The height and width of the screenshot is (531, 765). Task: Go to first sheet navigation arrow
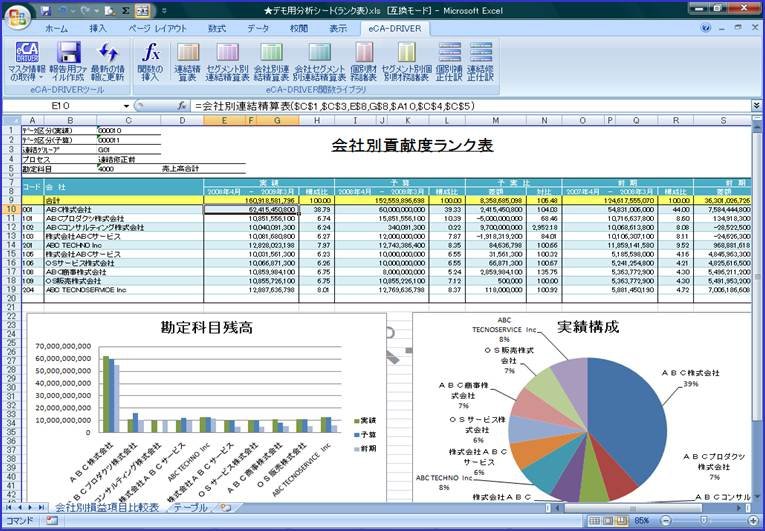coord(9,508)
